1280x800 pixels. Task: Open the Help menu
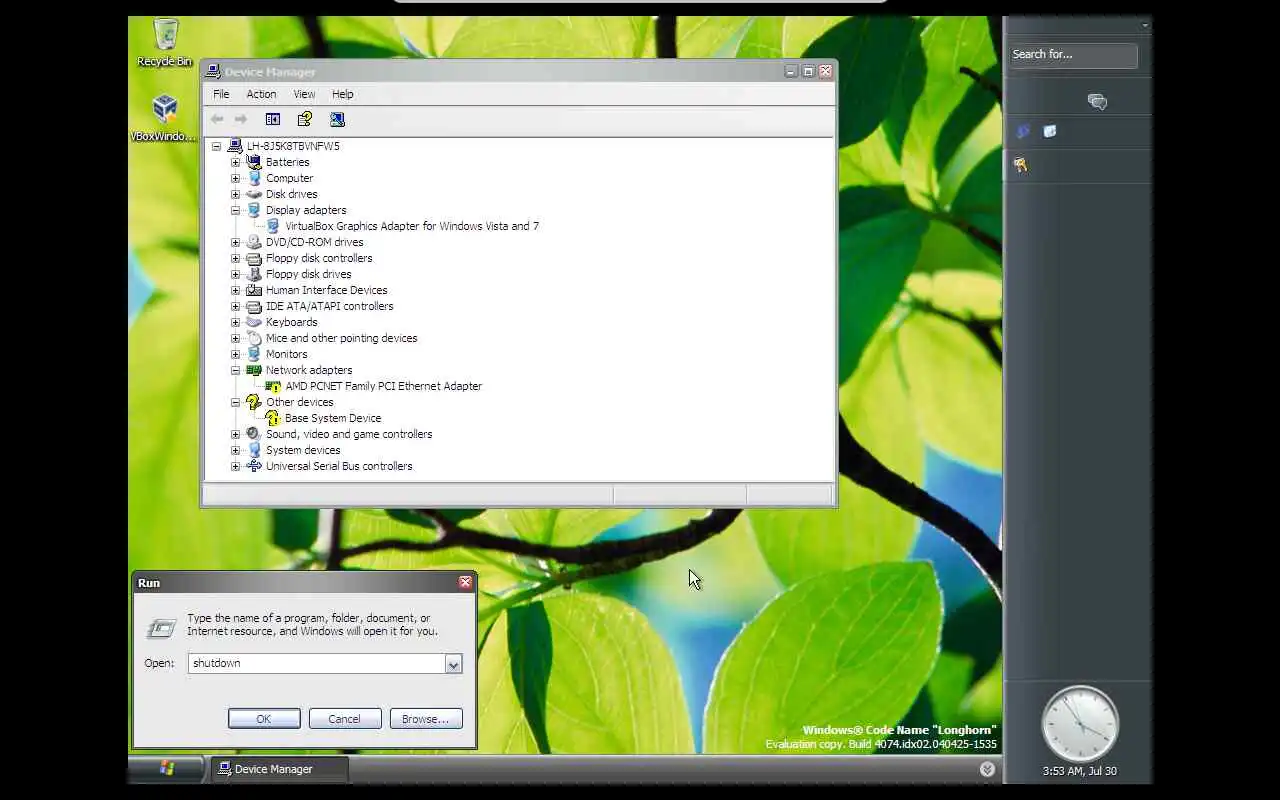click(x=342, y=94)
